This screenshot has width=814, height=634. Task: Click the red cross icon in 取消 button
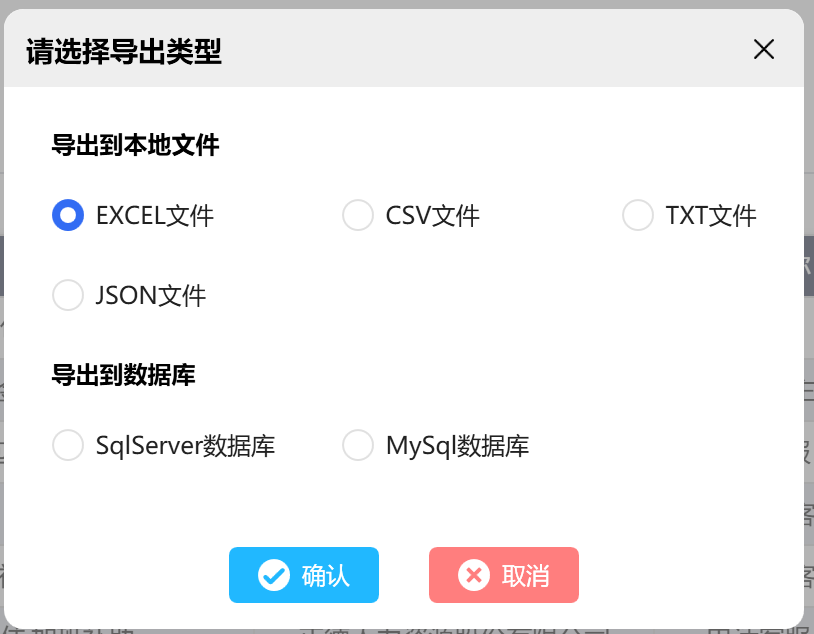click(474, 575)
